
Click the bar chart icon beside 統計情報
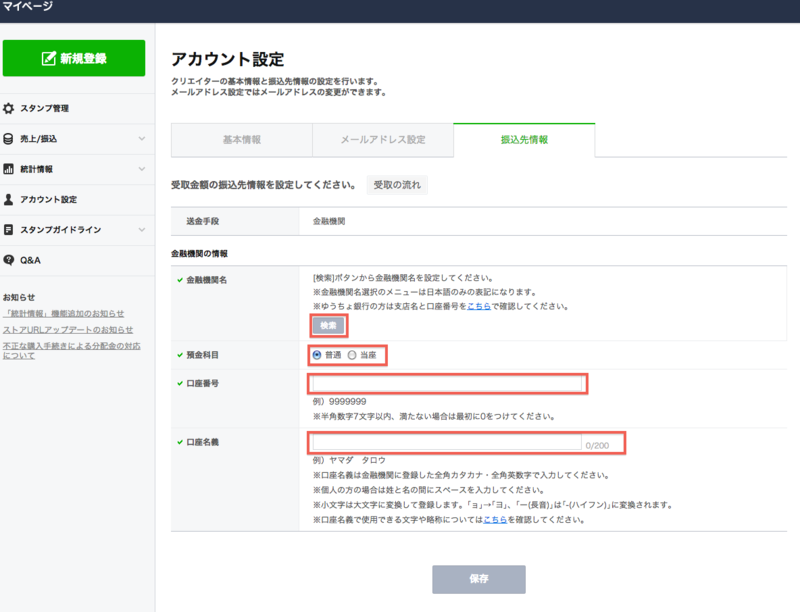[8, 169]
